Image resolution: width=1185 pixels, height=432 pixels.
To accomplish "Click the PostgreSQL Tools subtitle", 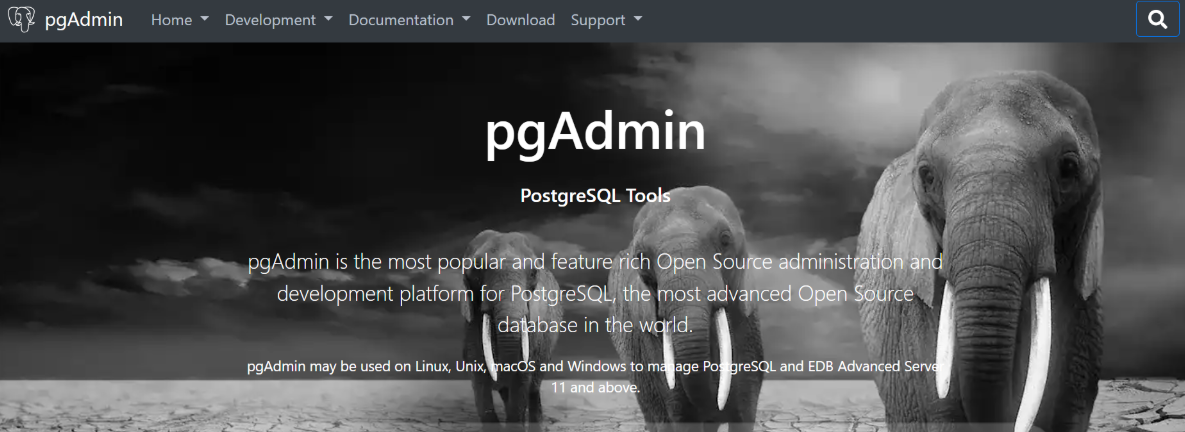I will [x=596, y=196].
